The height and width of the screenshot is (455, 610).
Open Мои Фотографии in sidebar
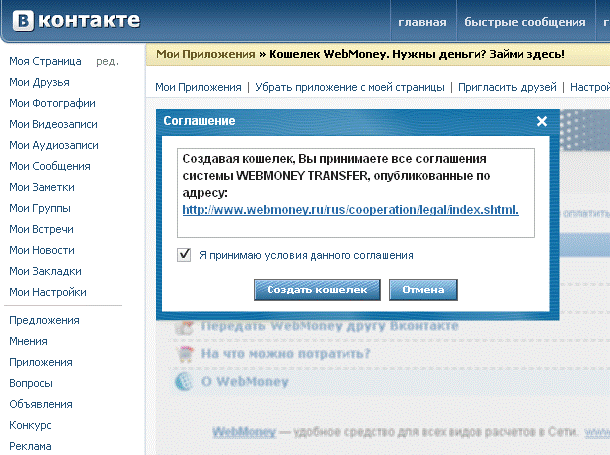pos(52,103)
